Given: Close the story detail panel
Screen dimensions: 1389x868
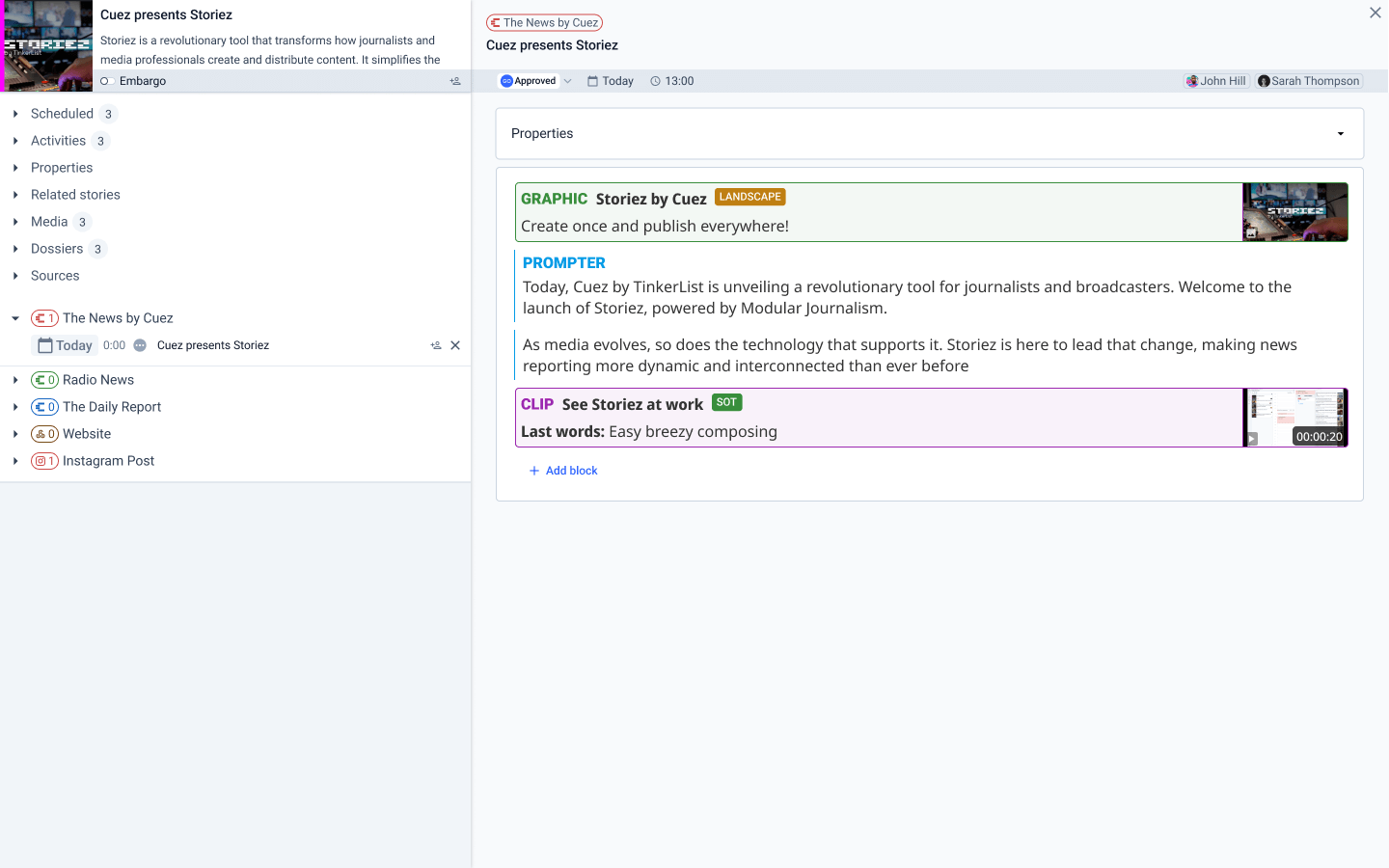Looking at the screenshot, I should click(1375, 13).
